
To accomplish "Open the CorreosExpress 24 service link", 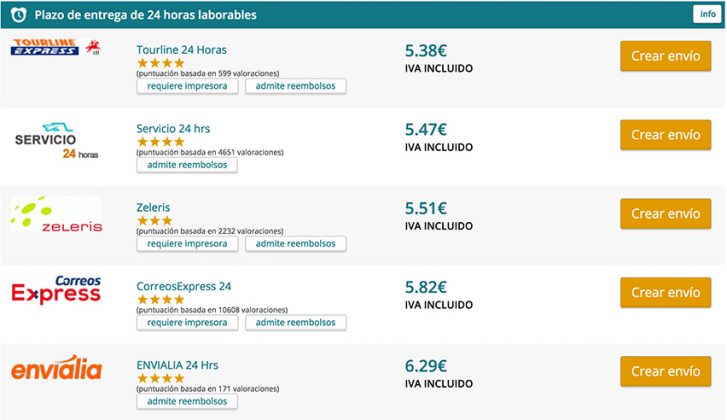I will (184, 286).
